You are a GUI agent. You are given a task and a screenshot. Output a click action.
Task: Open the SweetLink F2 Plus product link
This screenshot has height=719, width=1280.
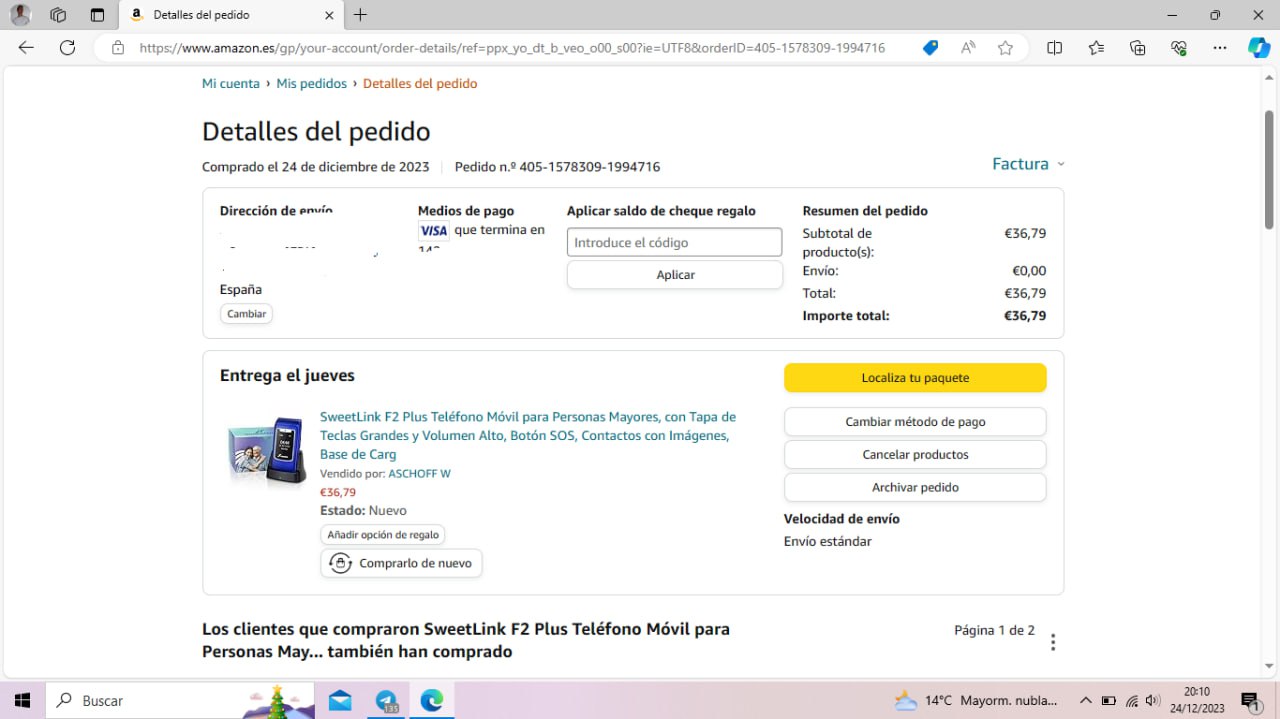[528, 435]
